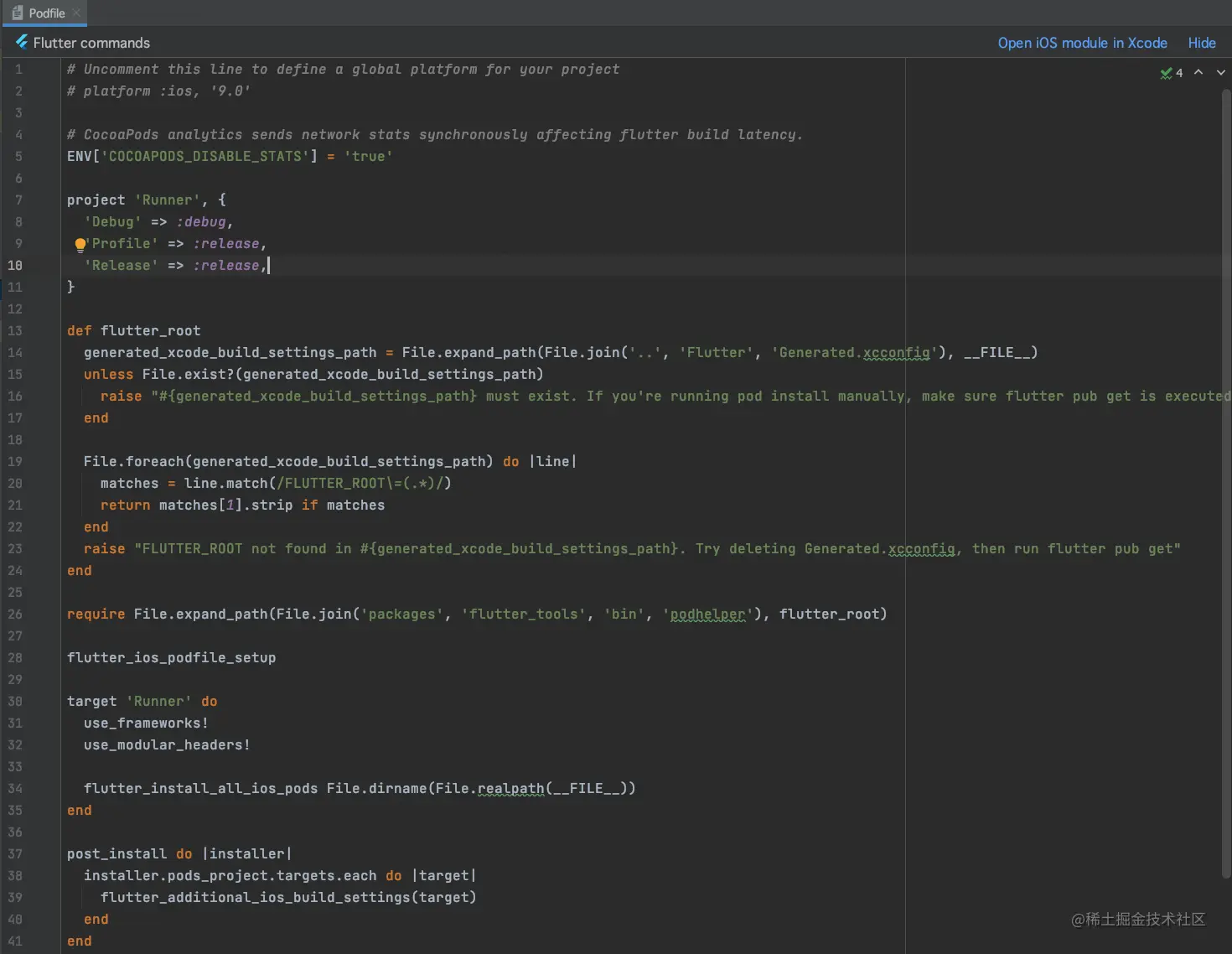Hide the Flutter commands bar

tap(1201, 43)
